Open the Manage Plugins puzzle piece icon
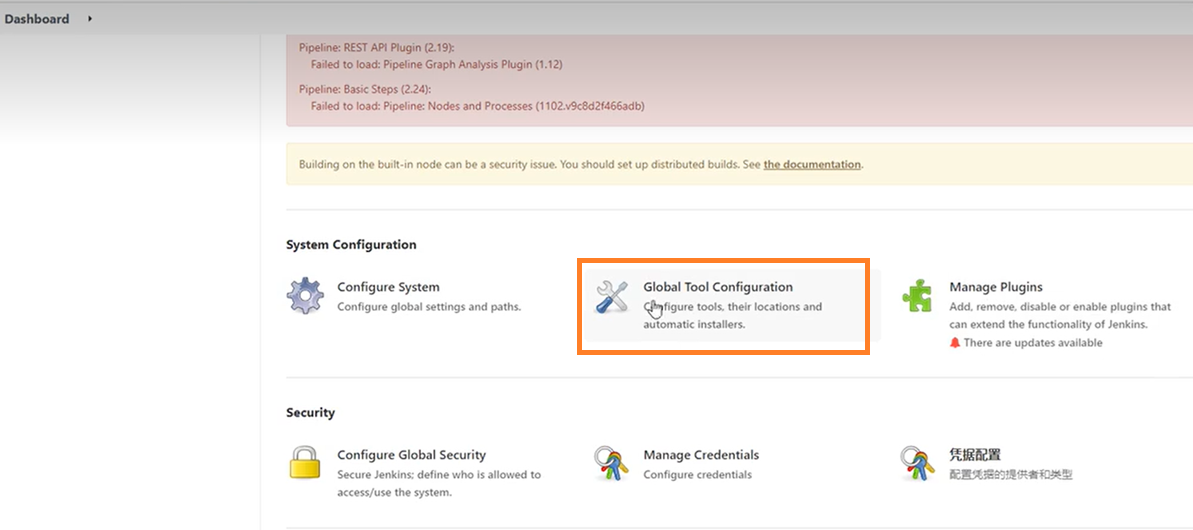Image resolution: width=1193 pixels, height=530 pixels. (x=917, y=296)
